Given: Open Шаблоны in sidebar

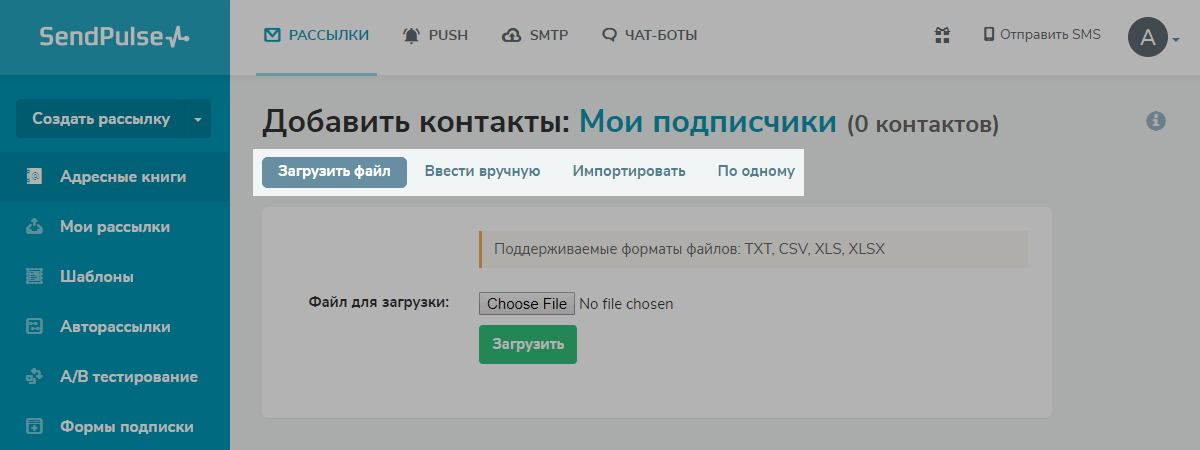Looking at the screenshot, I should [115, 277].
